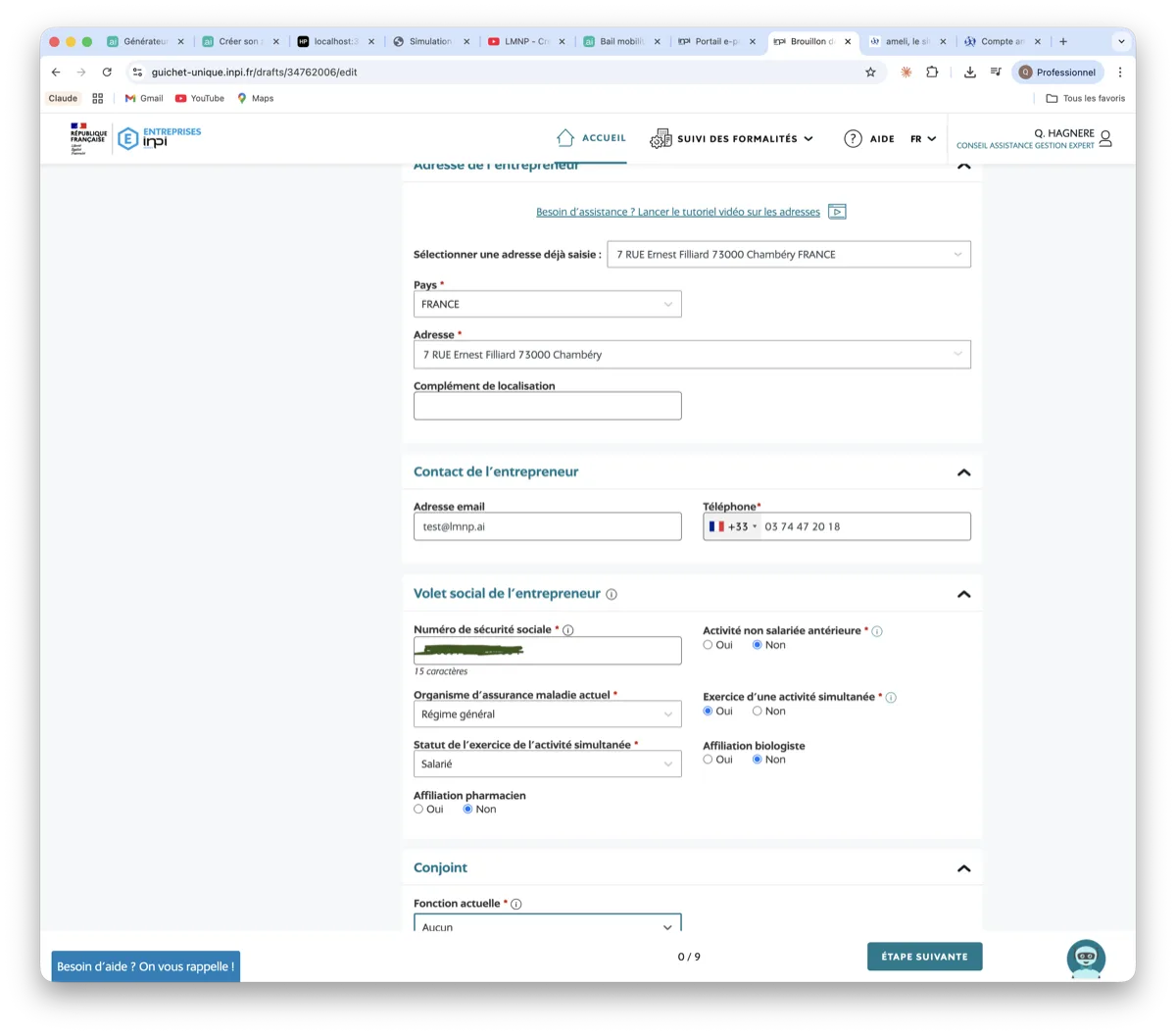The height and width of the screenshot is (1035, 1176).
Task: Select Oui for Activité non salariée antérieure
Action: click(709, 645)
